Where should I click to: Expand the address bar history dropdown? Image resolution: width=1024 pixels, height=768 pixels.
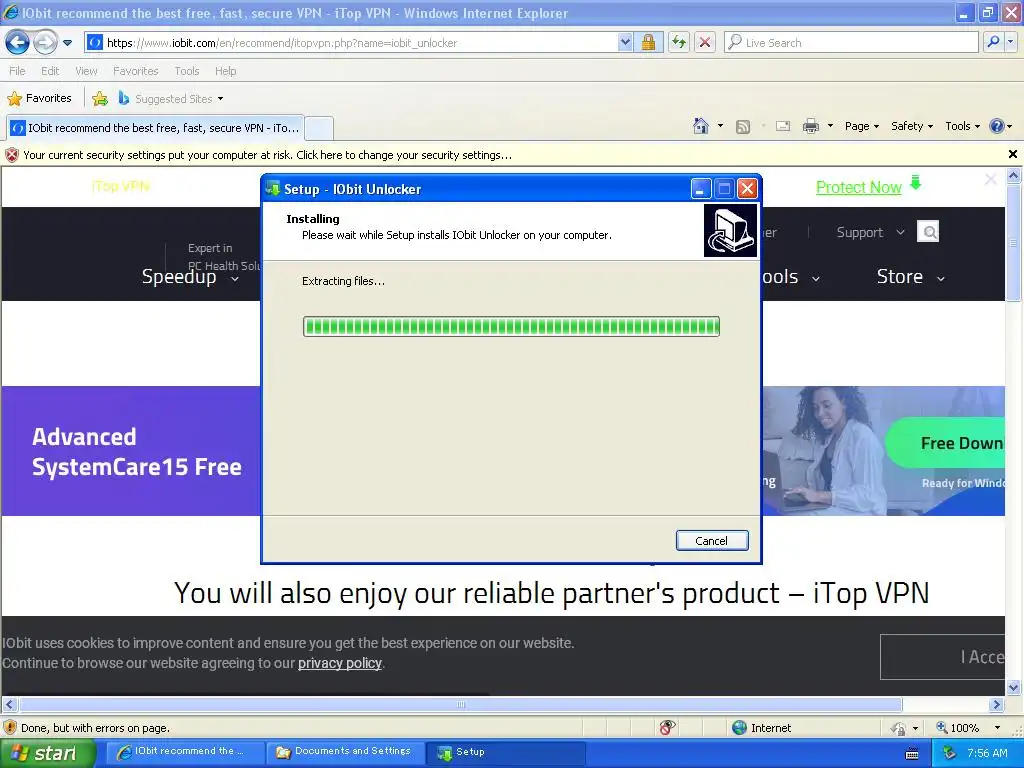625,42
